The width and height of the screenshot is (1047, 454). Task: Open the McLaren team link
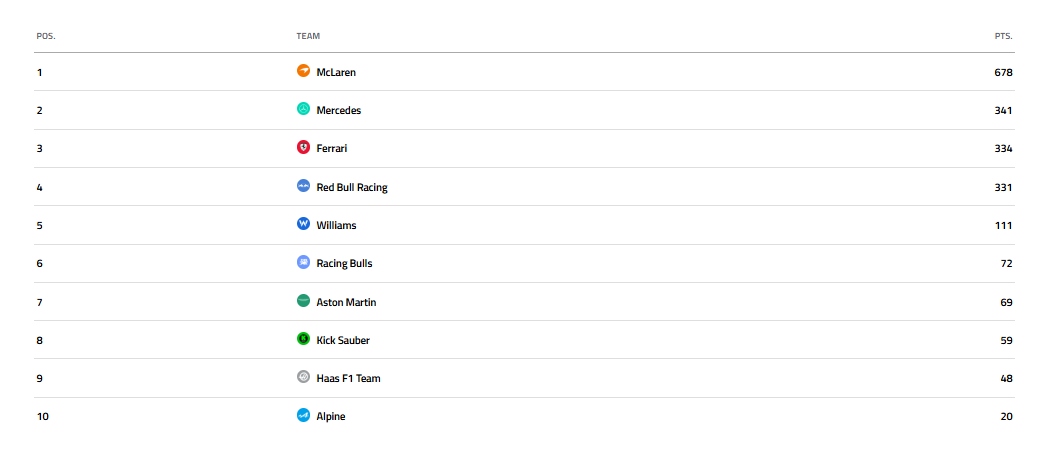[x=336, y=72]
